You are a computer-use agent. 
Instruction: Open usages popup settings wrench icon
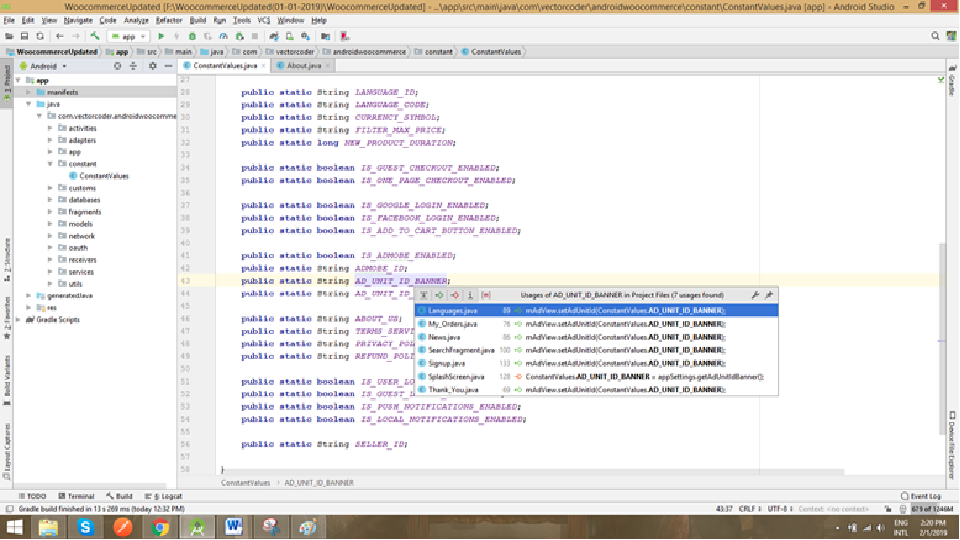tap(755, 295)
